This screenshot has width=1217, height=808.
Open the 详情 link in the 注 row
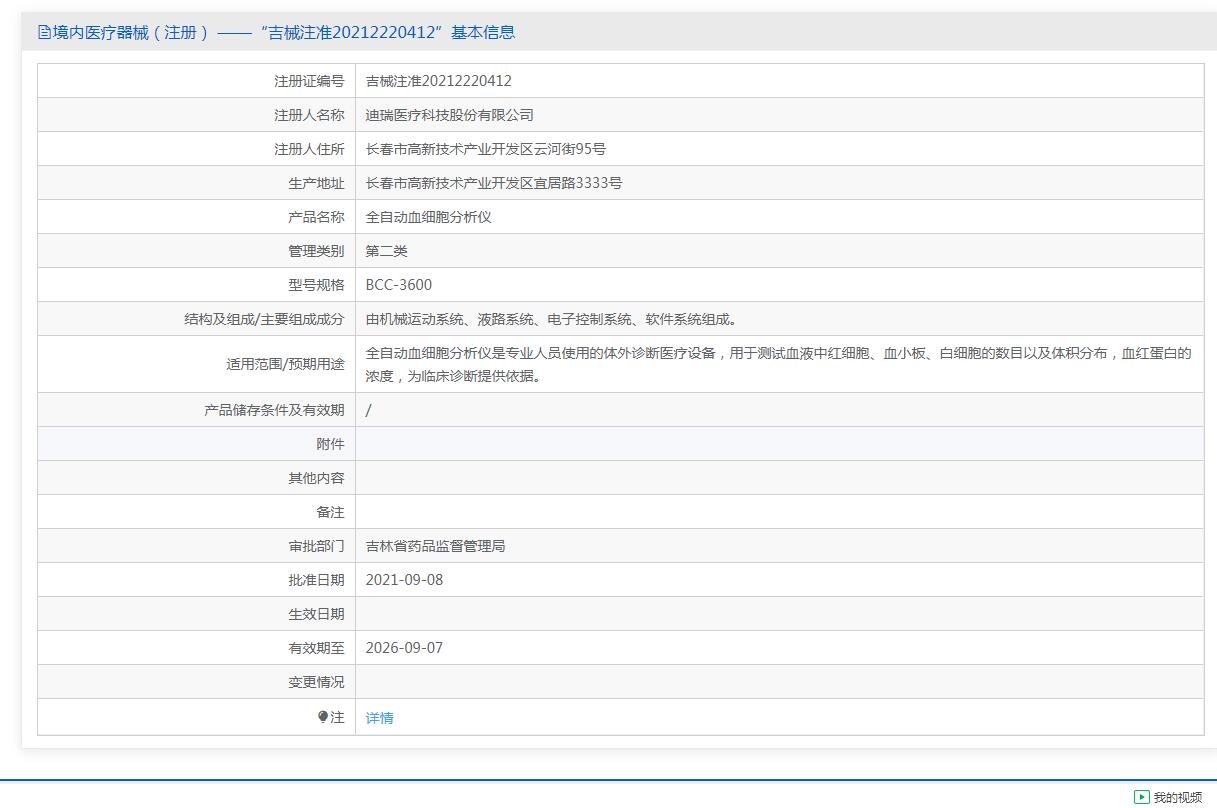point(380,718)
